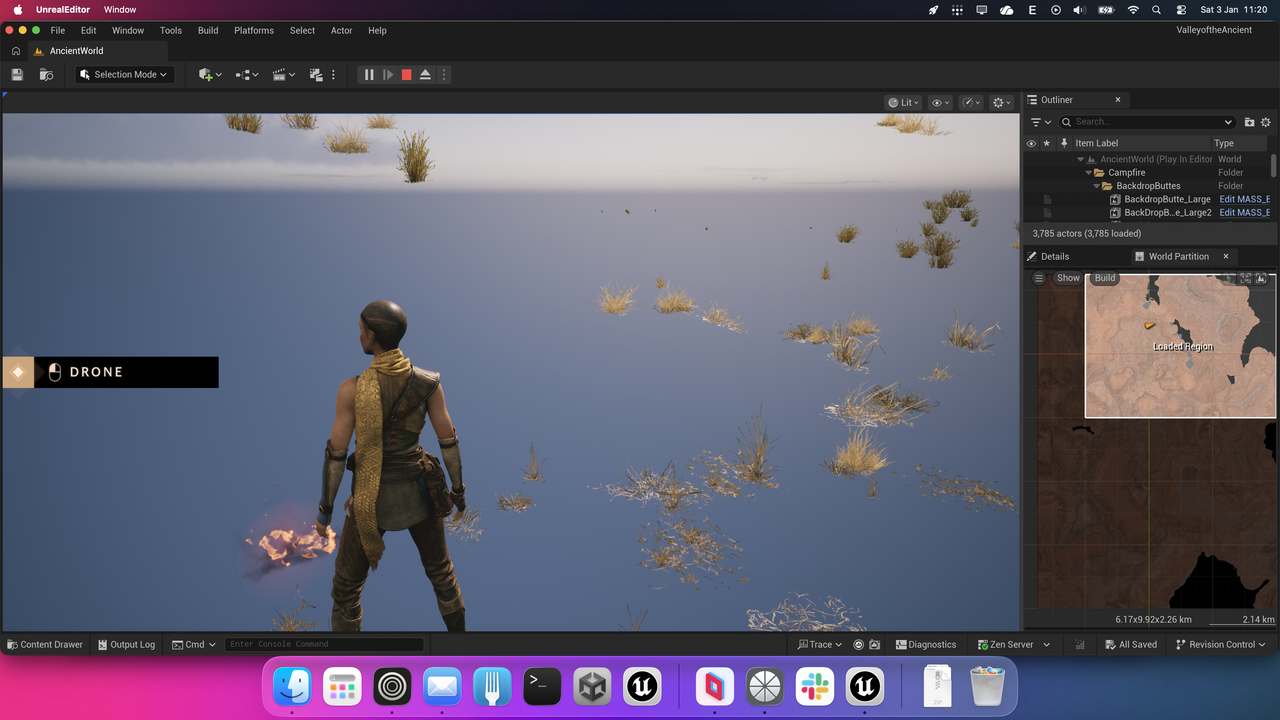
Task: Open the Lit view mode dropdown
Action: [902, 102]
